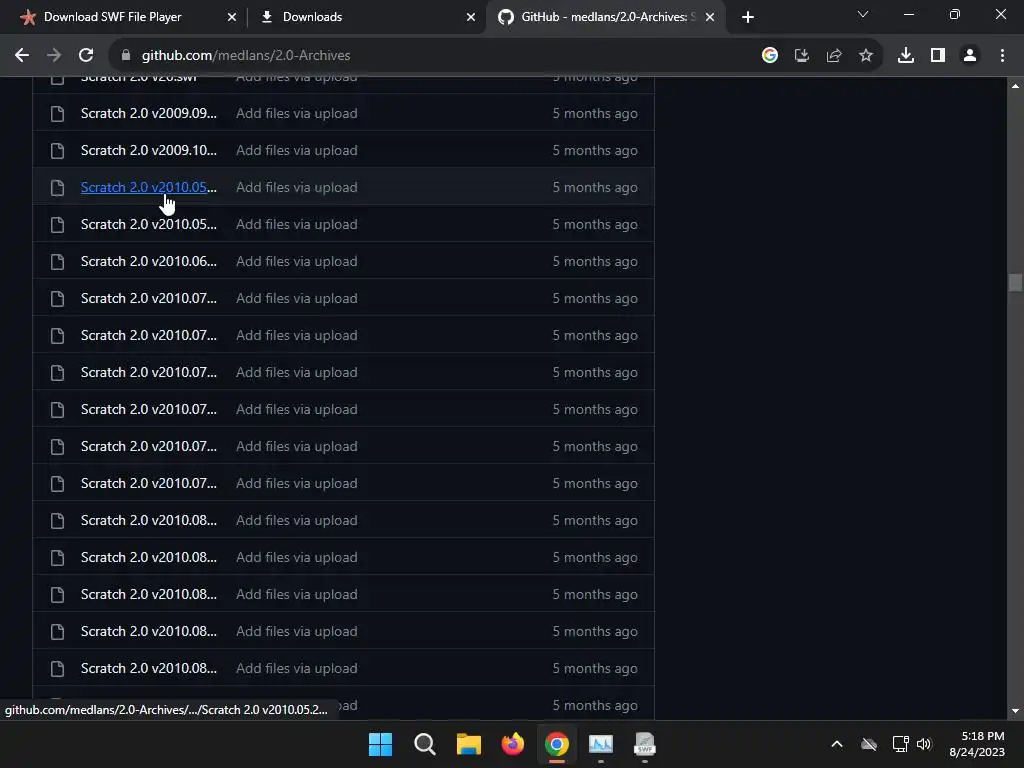Open the clock showing 5:18 PM
The height and width of the screenshot is (768, 1024).
(x=976, y=744)
